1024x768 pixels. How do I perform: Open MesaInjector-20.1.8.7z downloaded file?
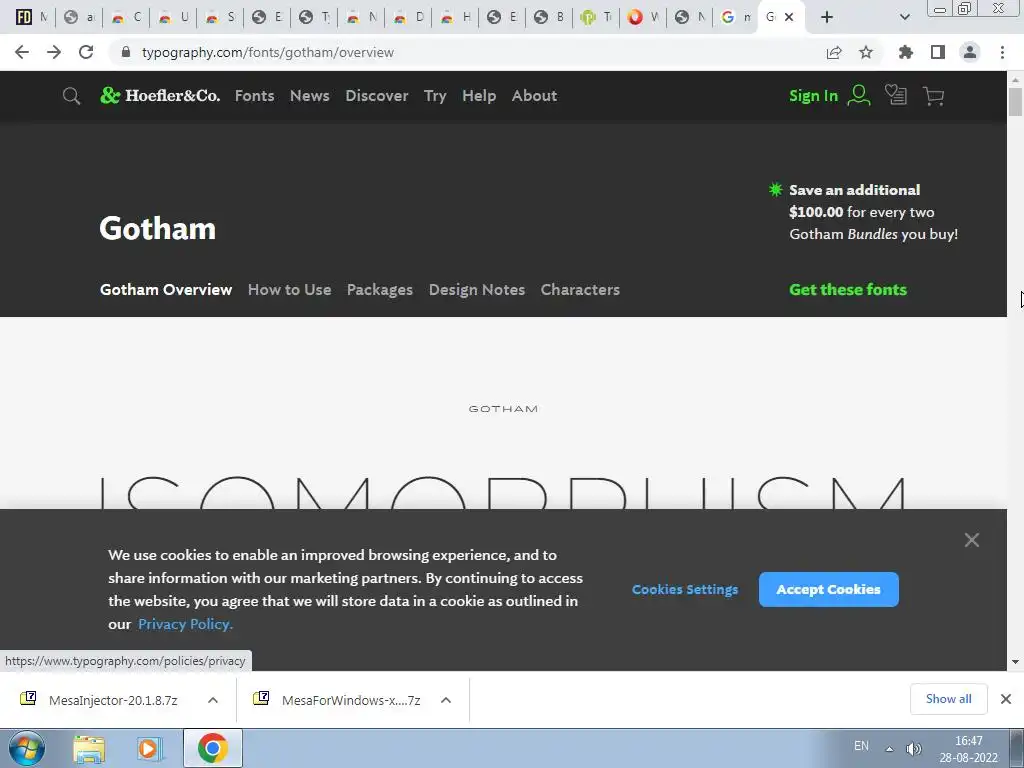pos(112,700)
